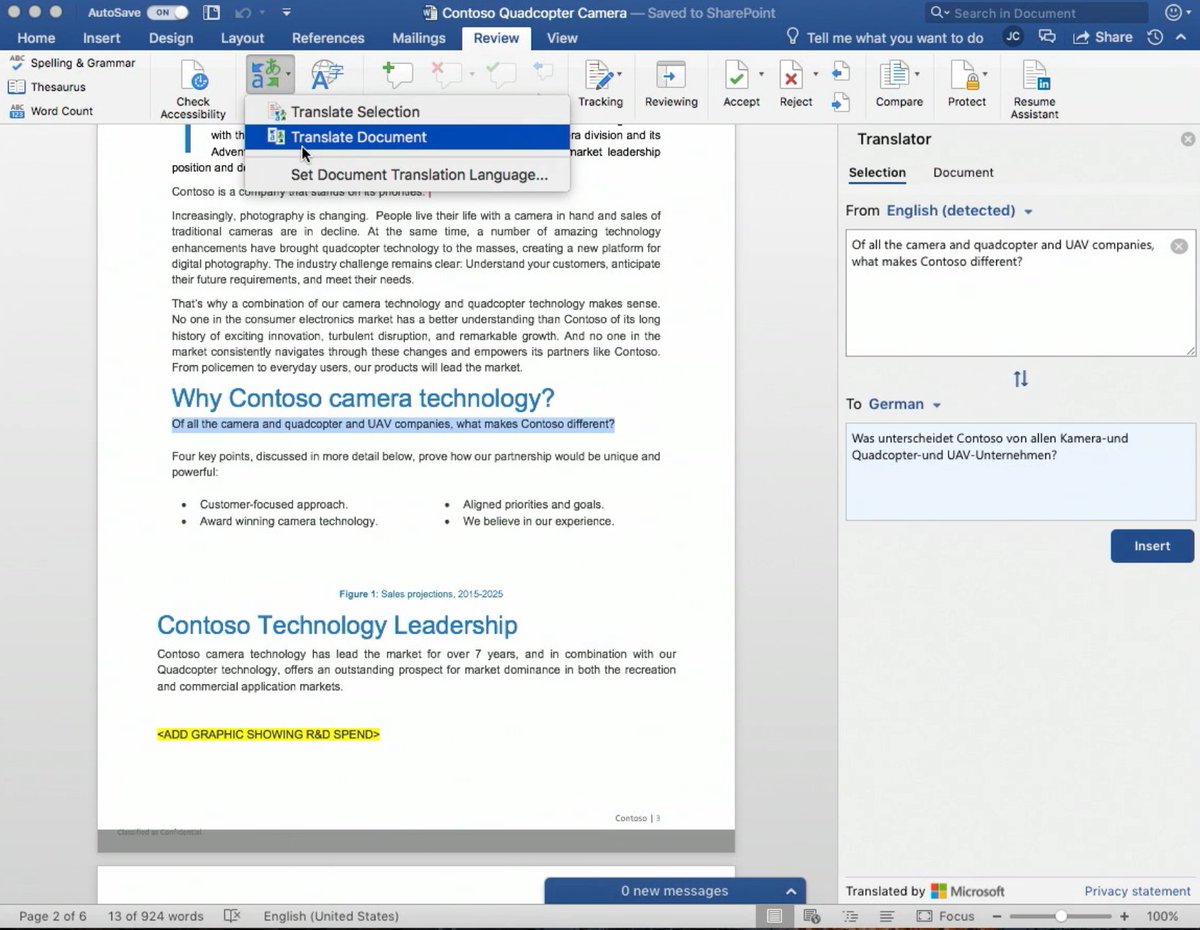
Task: Click the Language ribbon icon
Action: coord(327,76)
